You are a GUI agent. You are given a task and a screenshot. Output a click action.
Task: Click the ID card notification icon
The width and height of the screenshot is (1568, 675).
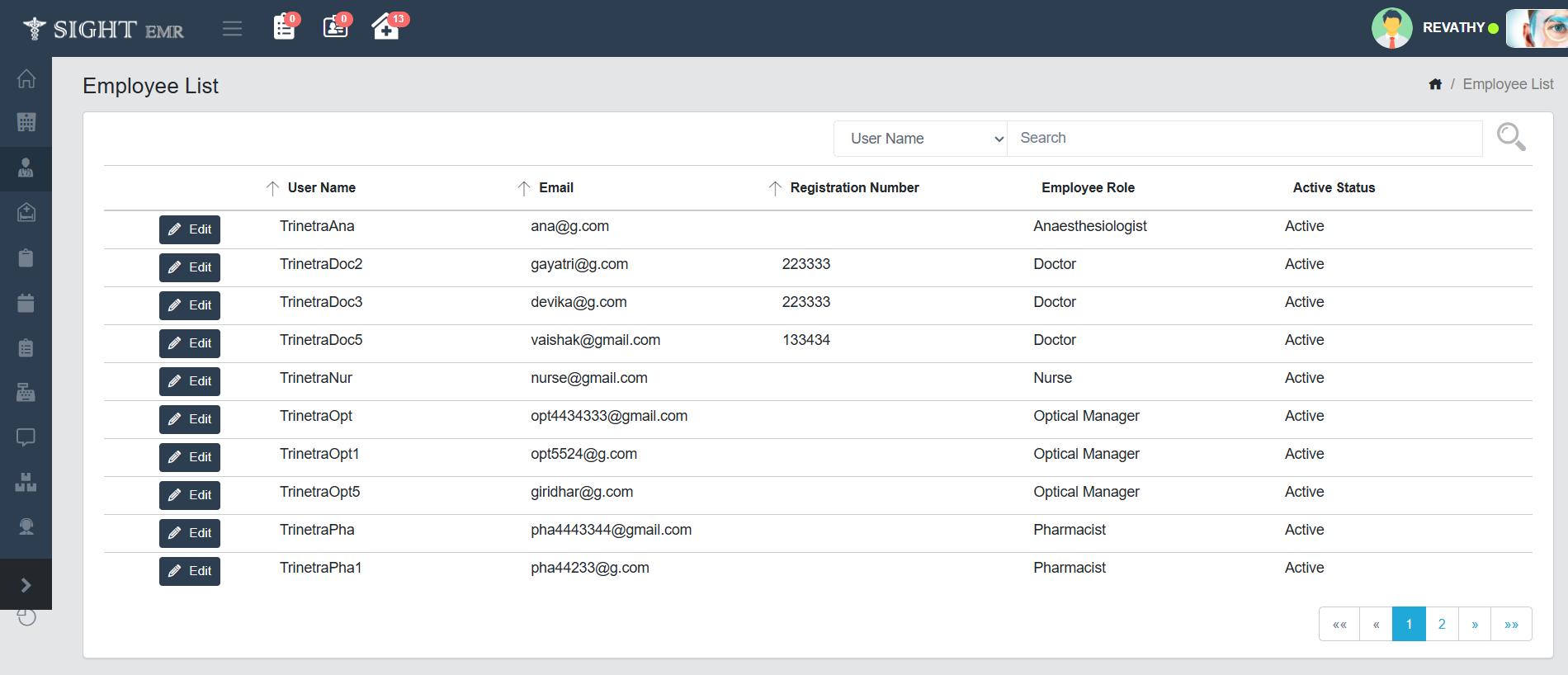335,27
